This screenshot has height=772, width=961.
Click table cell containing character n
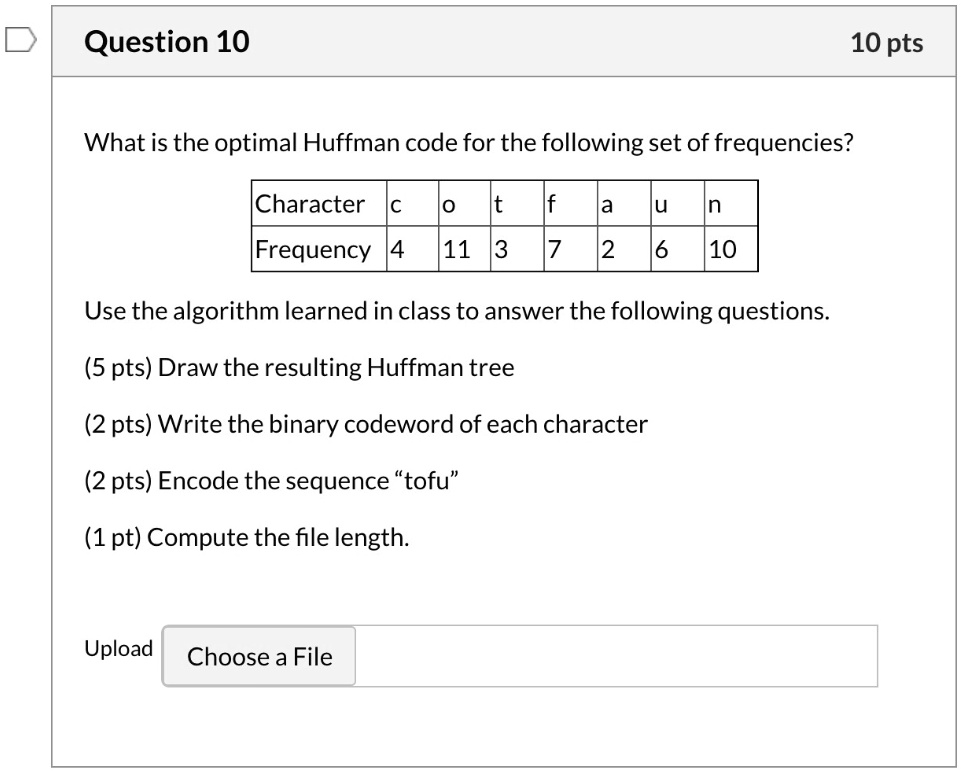tap(731, 203)
